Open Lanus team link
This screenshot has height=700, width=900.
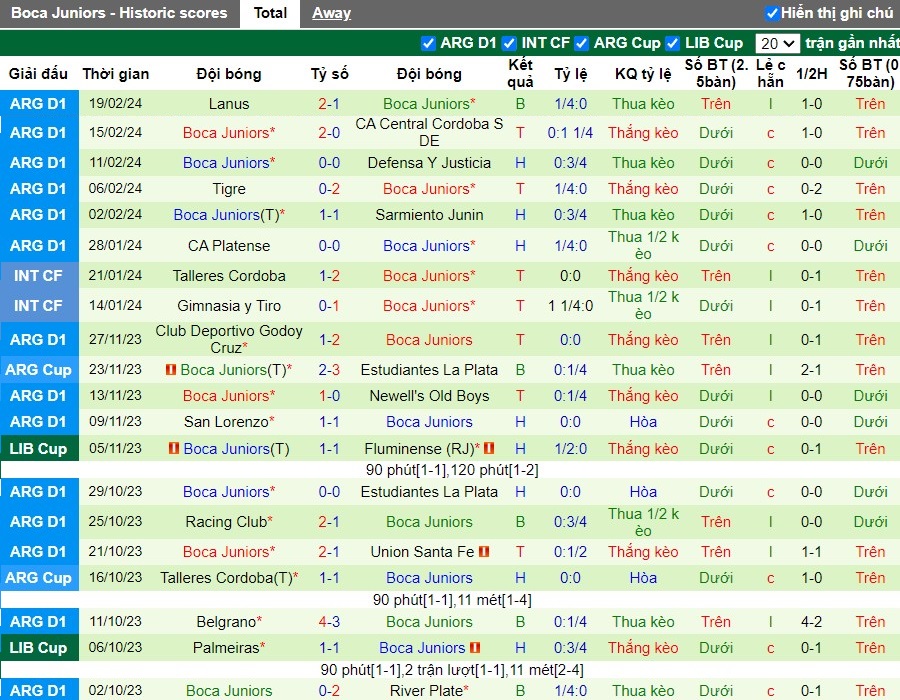pos(229,104)
